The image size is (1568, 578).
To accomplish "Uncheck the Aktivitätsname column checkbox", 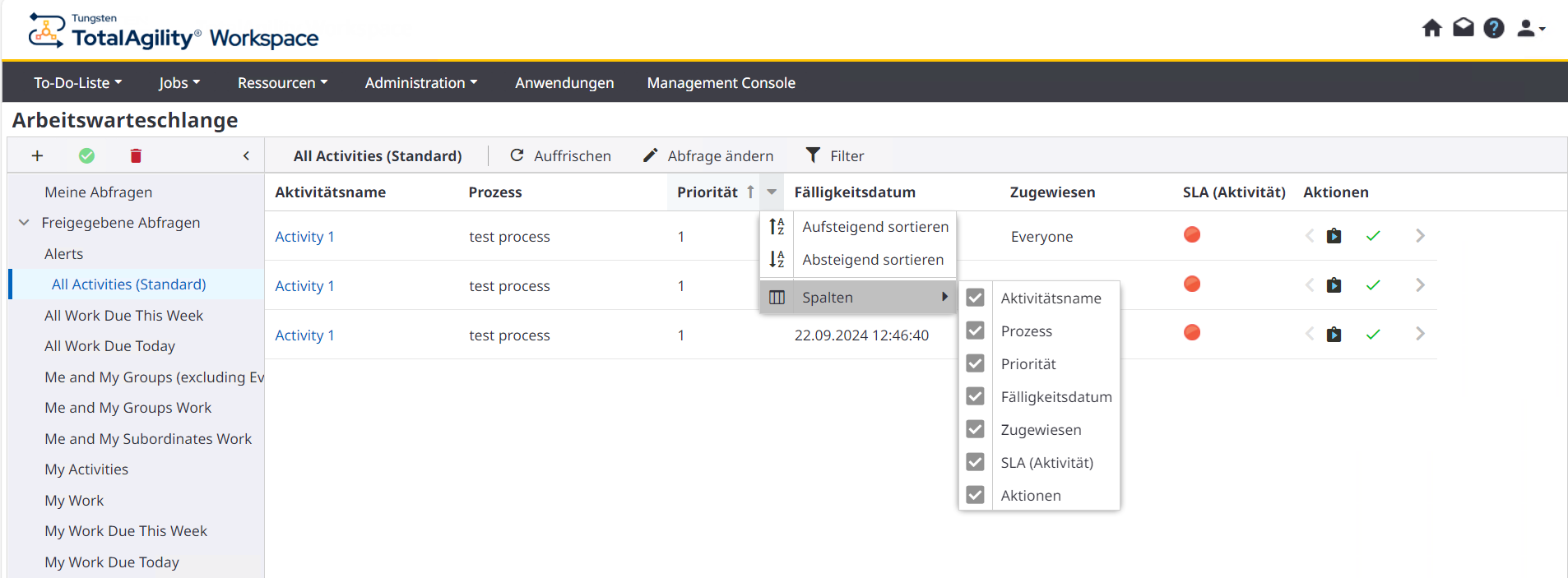I will [x=975, y=298].
